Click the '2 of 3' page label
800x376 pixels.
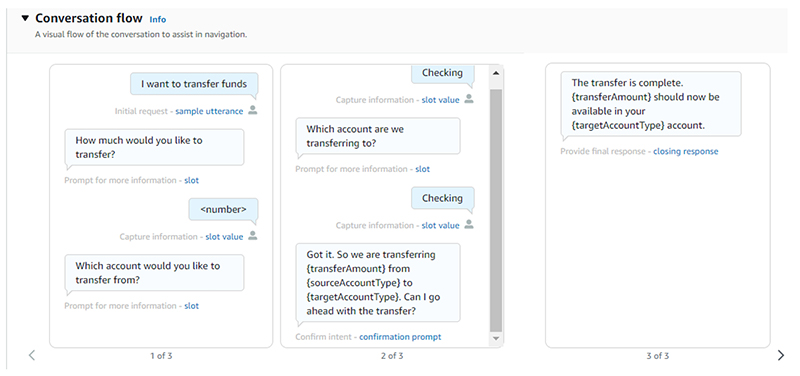(392, 356)
